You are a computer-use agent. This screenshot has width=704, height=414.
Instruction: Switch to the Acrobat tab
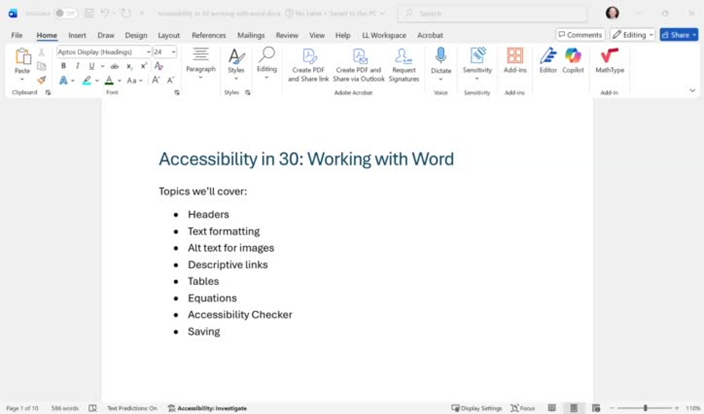coord(430,35)
